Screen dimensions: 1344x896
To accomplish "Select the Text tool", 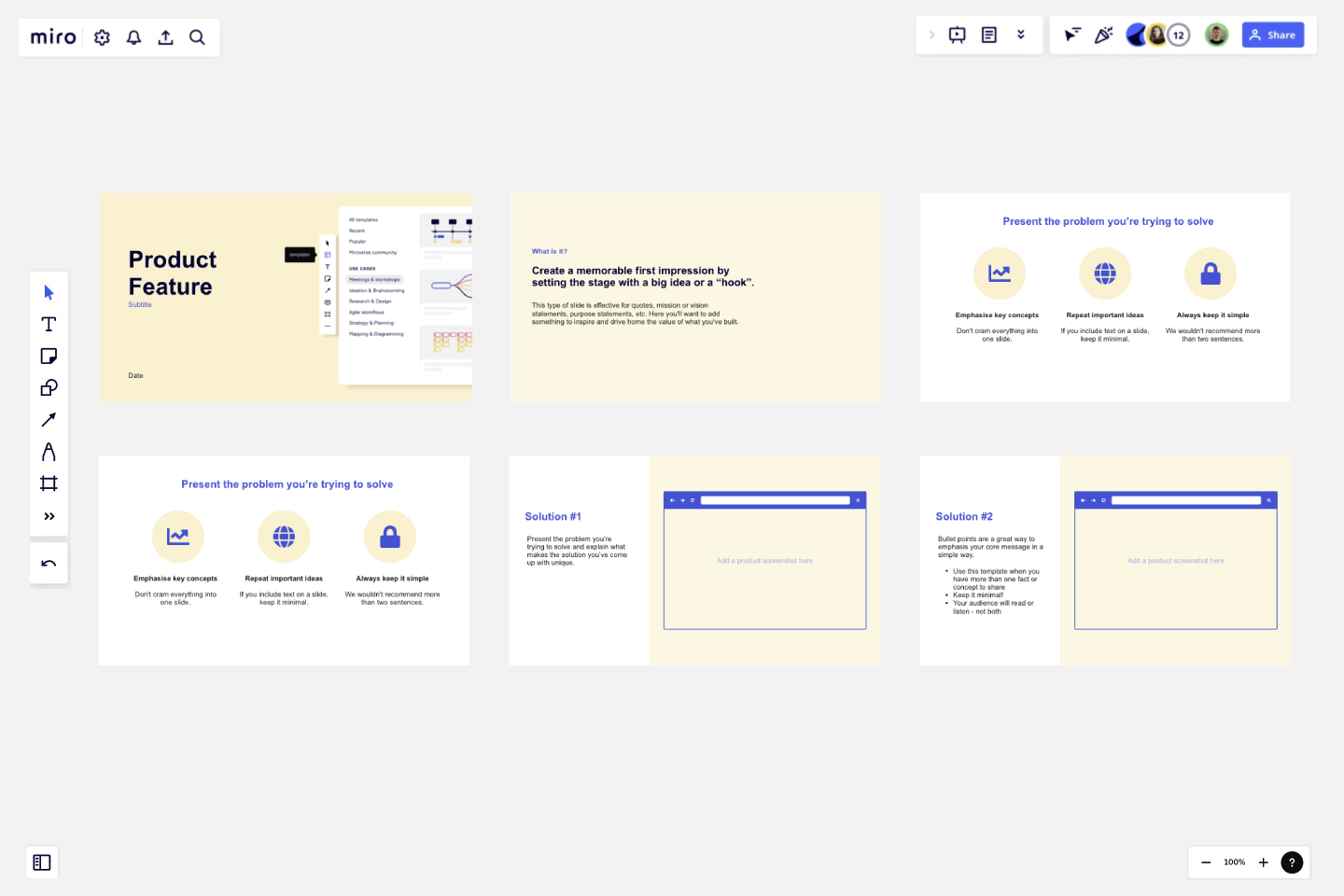I will coord(49,324).
